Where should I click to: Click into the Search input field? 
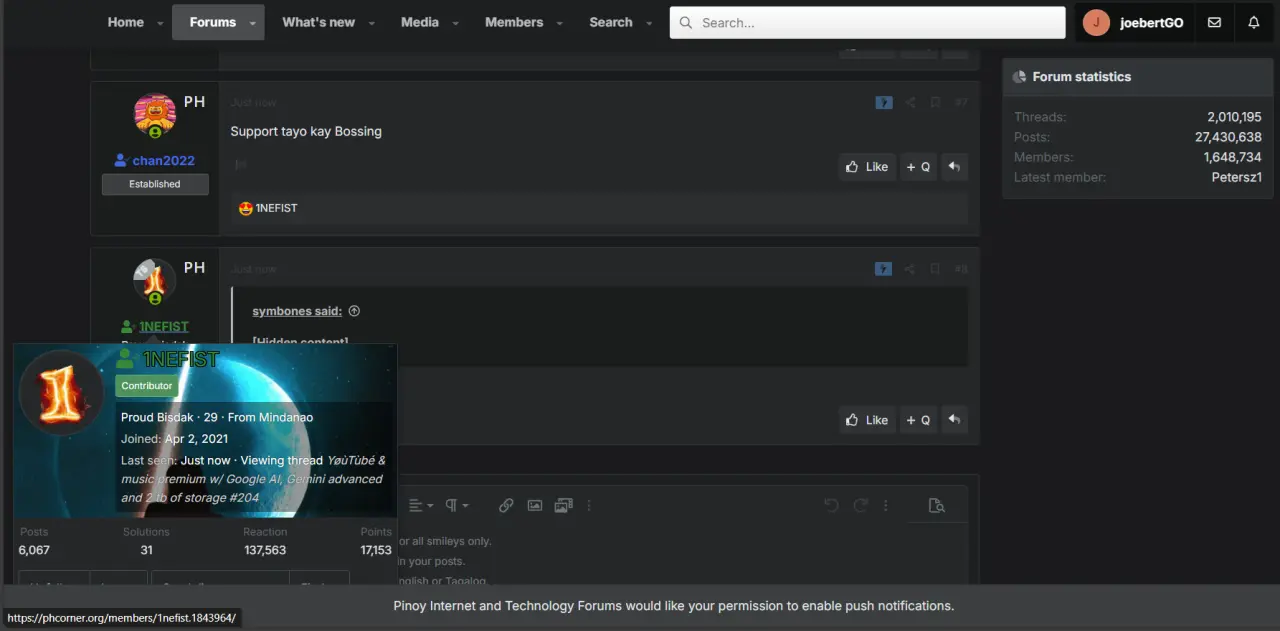867,22
